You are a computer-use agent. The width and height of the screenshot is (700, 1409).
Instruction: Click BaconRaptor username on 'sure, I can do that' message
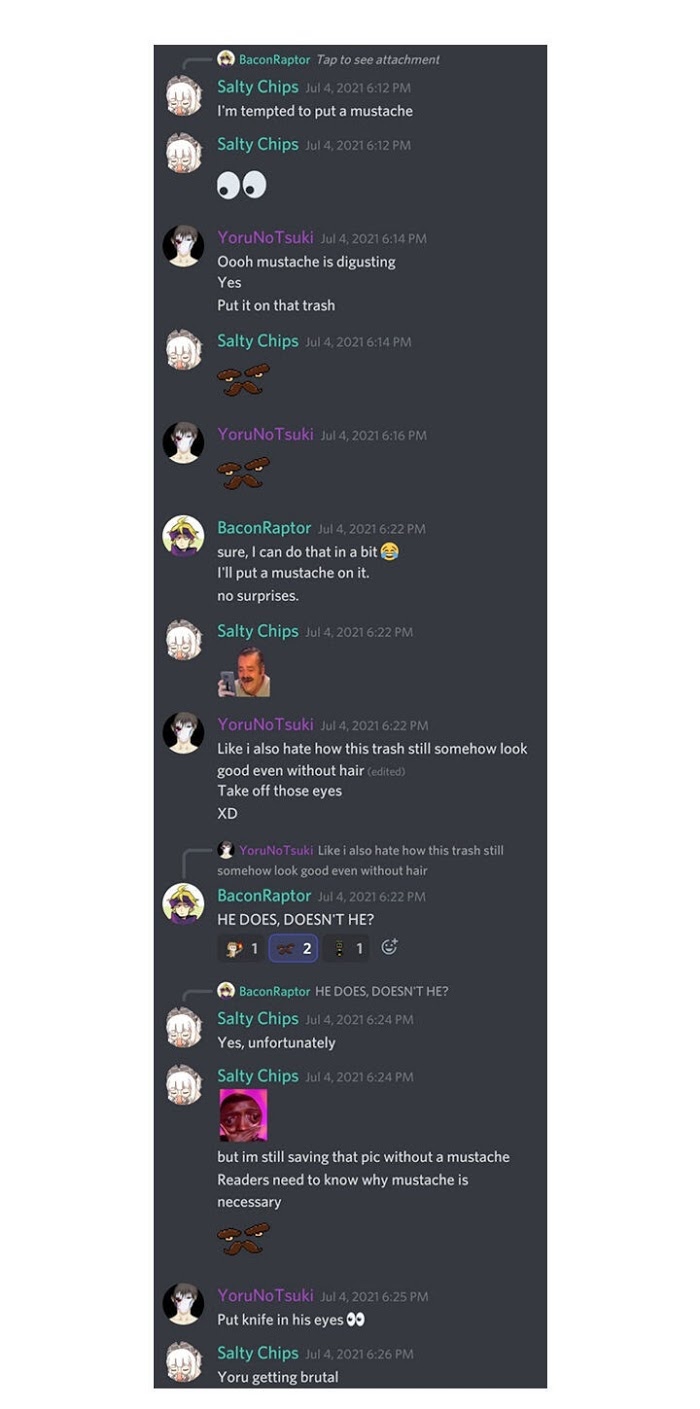pyautogui.click(x=264, y=527)
